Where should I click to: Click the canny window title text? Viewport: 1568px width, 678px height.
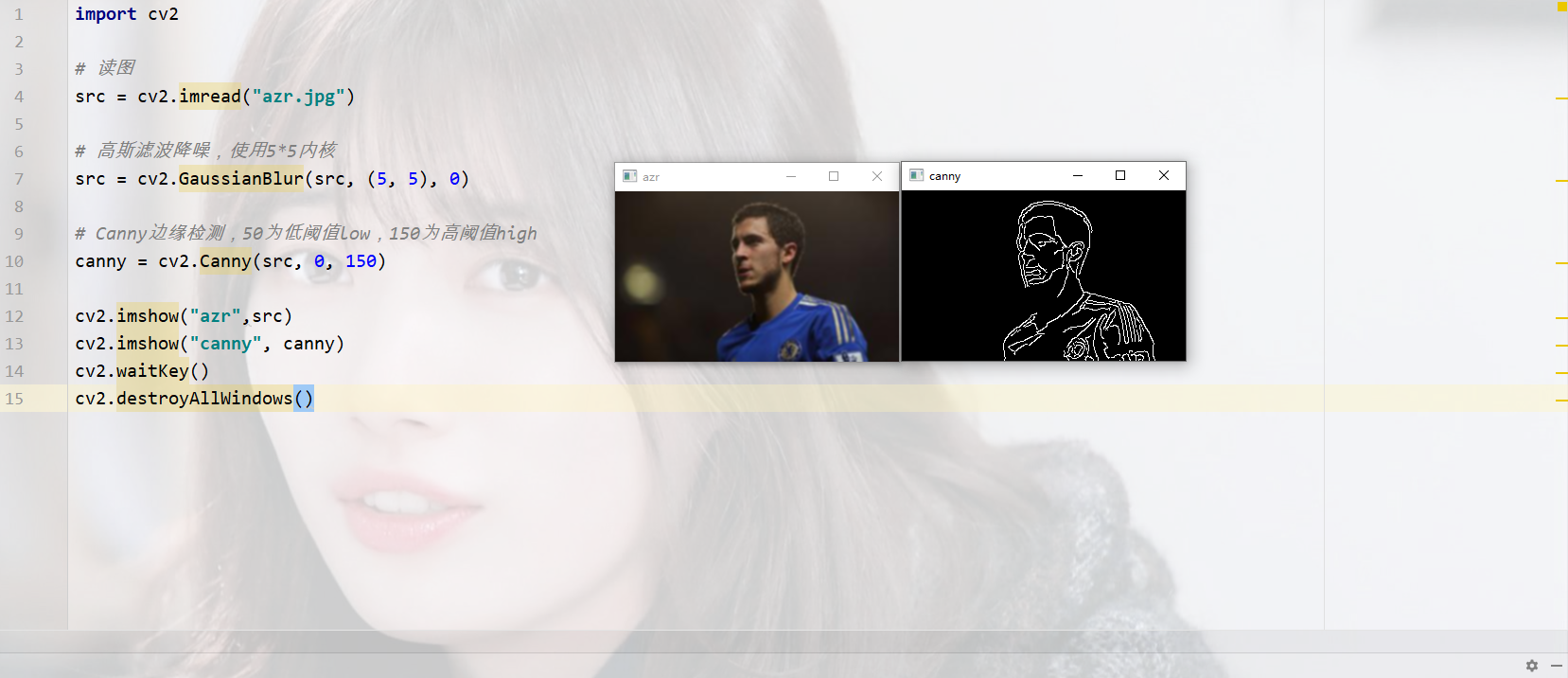click(944, 176)
